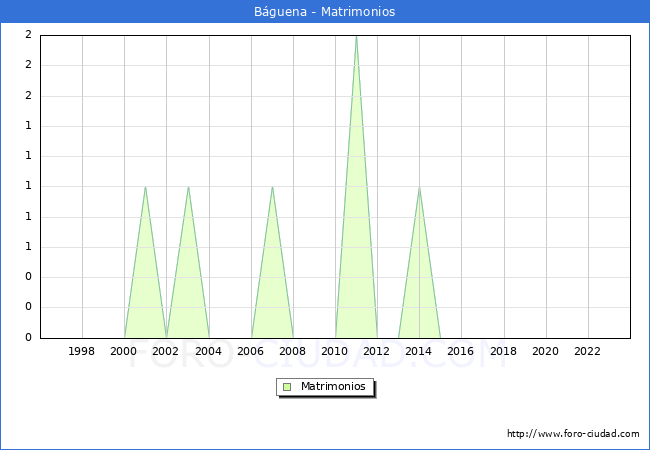Click the 2008 x-axis label

[293, 352]
